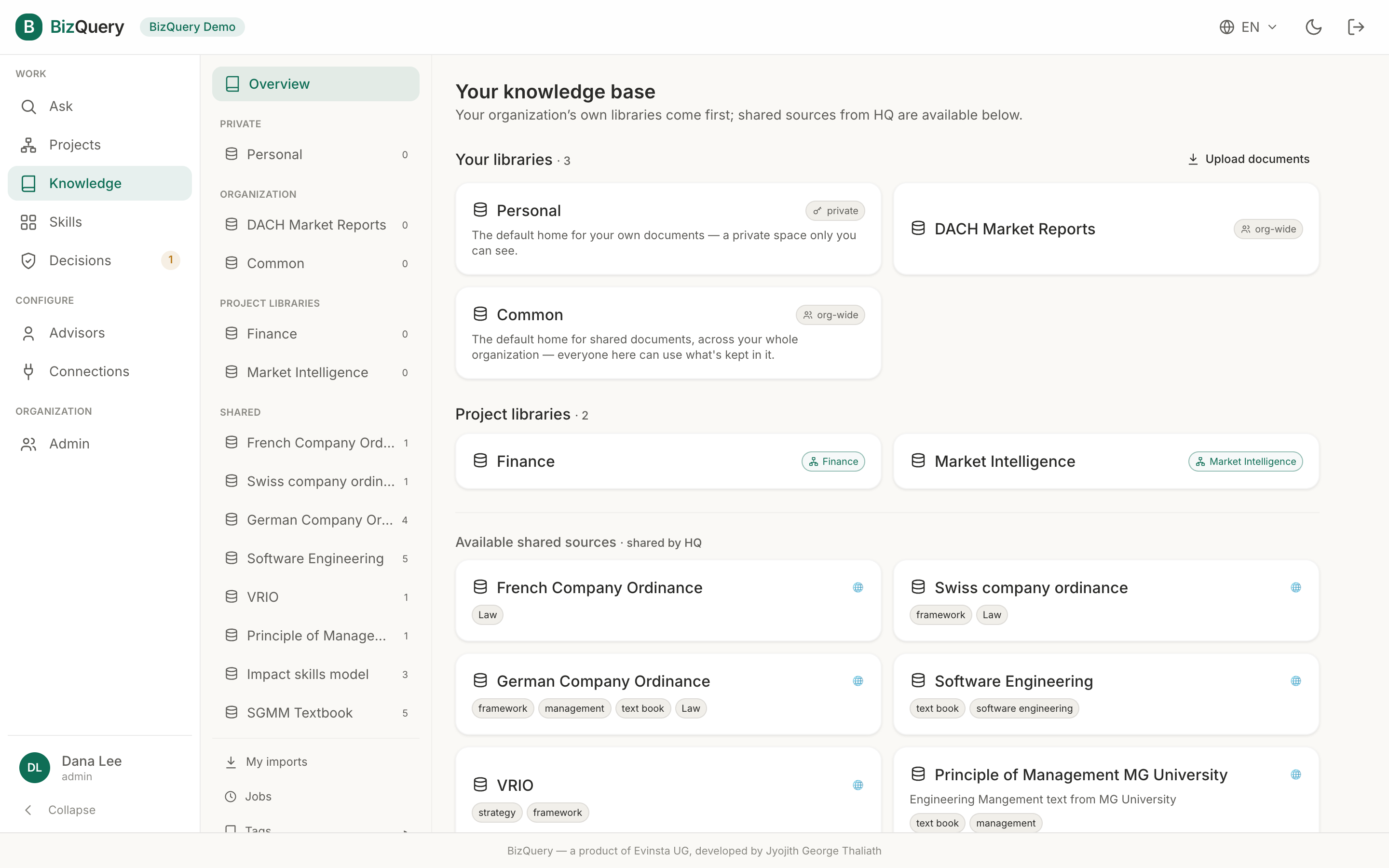Open the Personal library card
This screenshot has width=1389, height=868.
click(x=668, y=229)
